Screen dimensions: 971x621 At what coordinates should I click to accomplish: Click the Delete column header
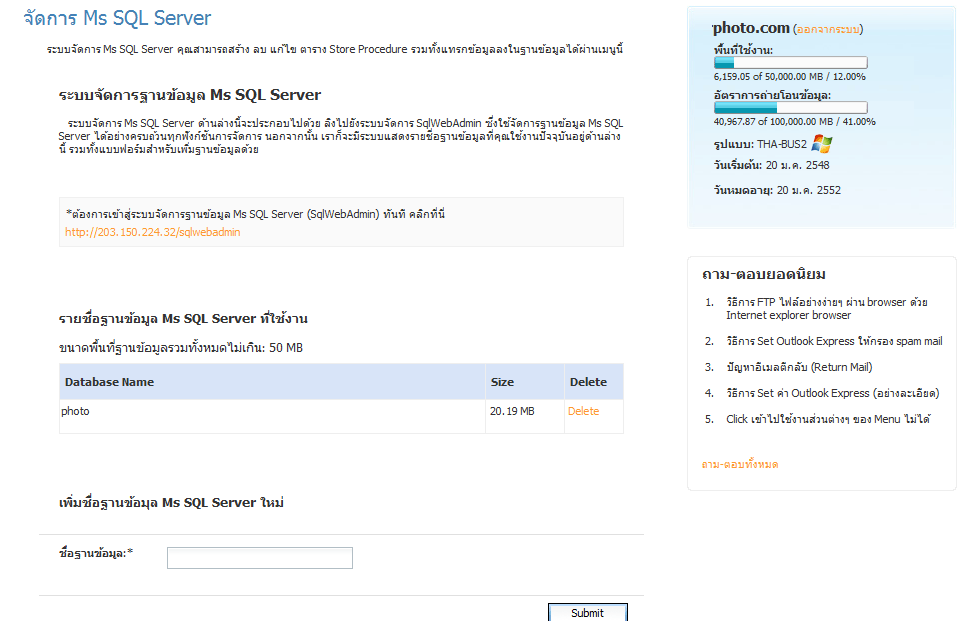click(588, 382)
